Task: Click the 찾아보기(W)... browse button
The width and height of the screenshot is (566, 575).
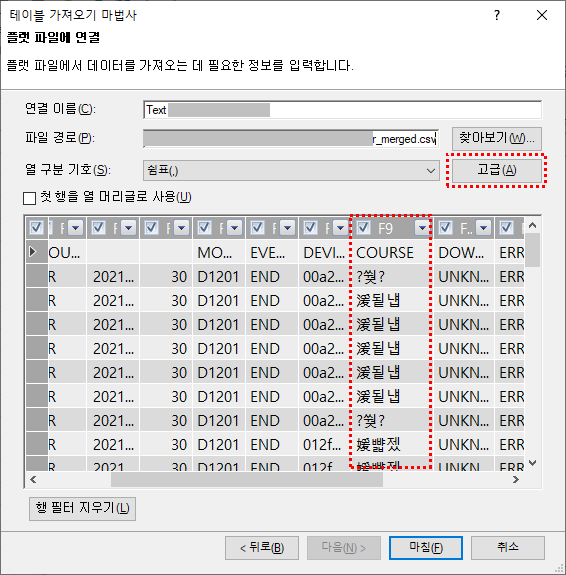Action: point(497,138)
